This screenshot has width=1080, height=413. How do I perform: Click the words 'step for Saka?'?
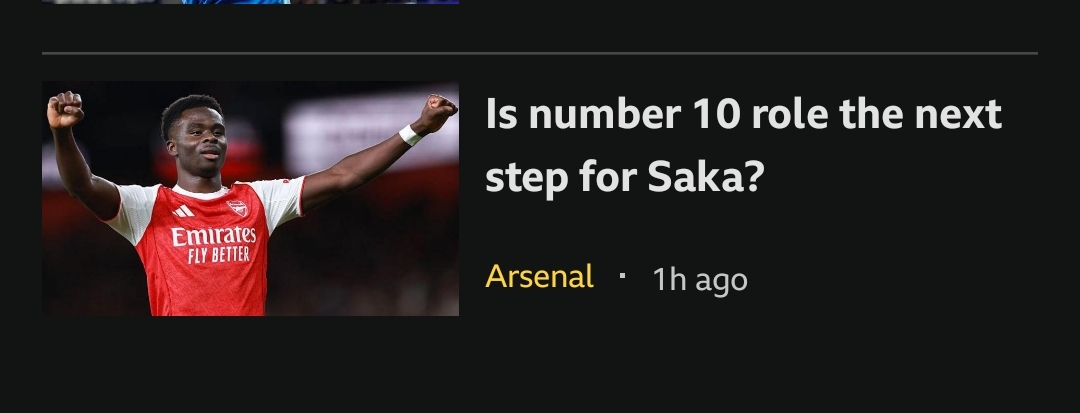point(624,177)
